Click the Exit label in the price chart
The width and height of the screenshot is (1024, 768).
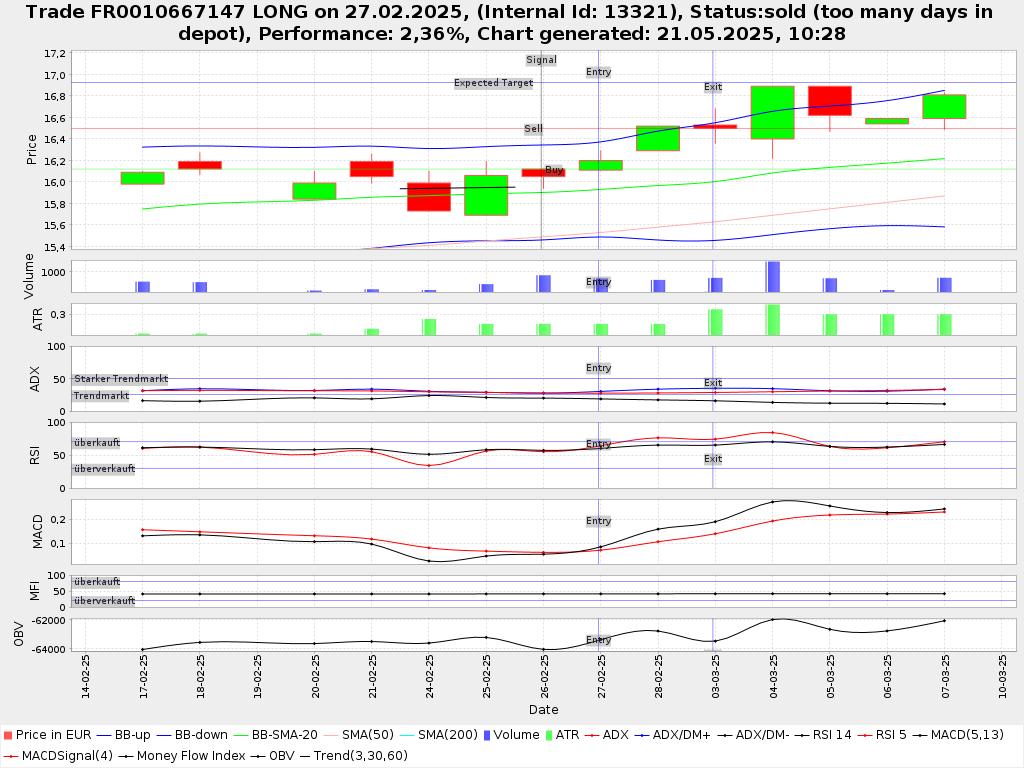[x=712, y=87]
